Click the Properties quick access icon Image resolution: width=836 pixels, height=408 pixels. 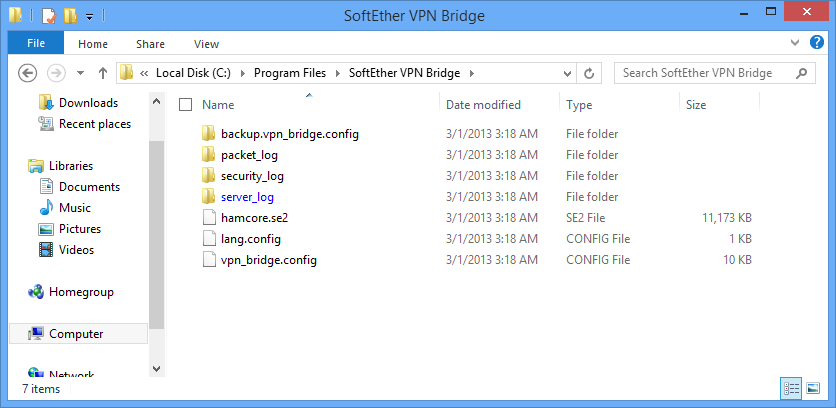50,16
